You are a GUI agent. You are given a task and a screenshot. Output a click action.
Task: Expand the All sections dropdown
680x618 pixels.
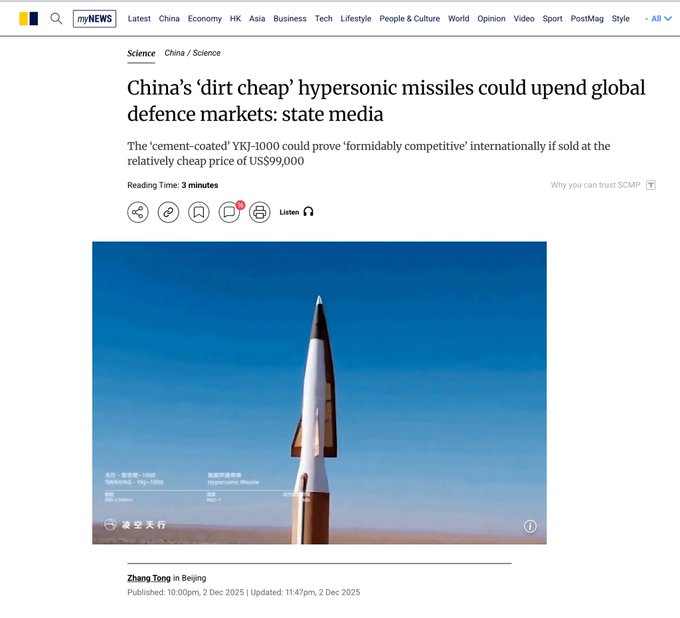click(660, 18)
